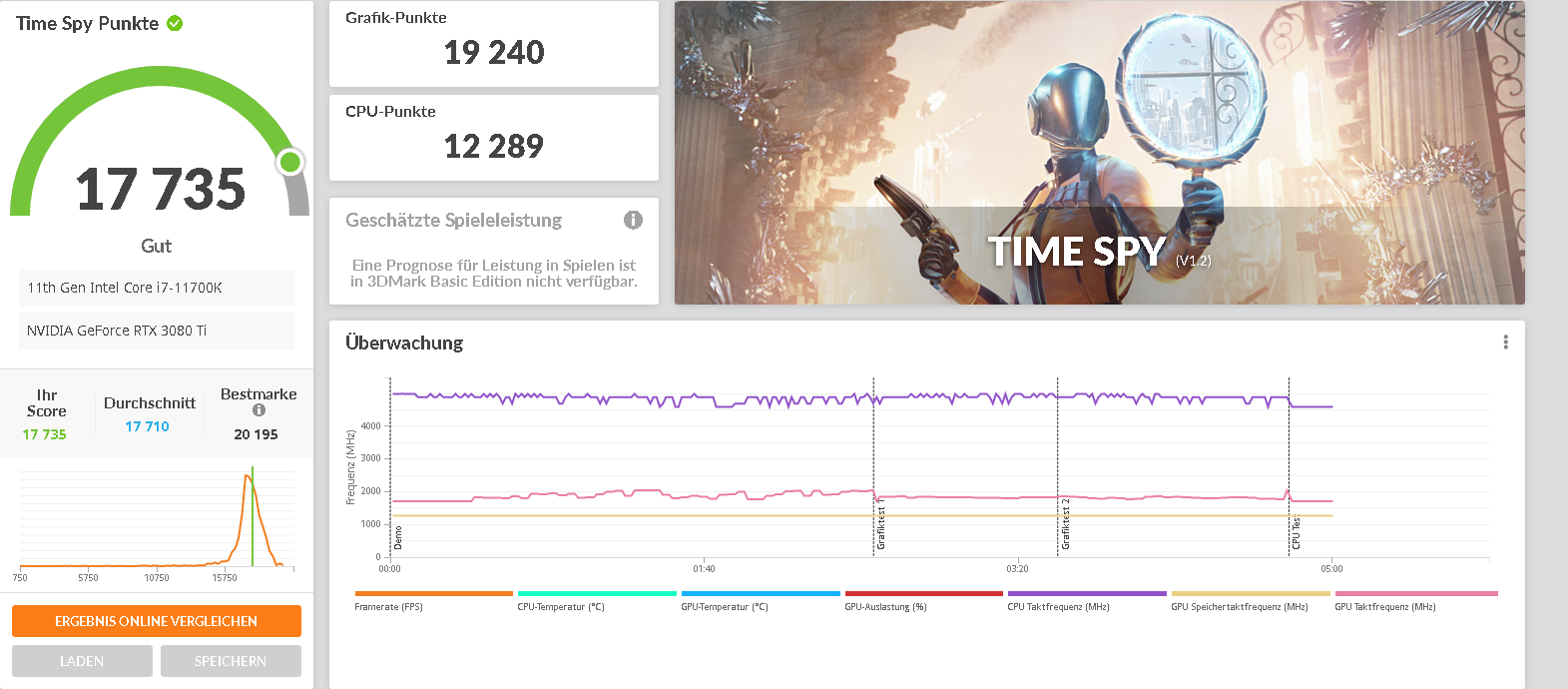Viewport: 1568px width, 689px height.
Task: Click the Frequenz (MHz) axis label
Action: [x=350, y=467]
